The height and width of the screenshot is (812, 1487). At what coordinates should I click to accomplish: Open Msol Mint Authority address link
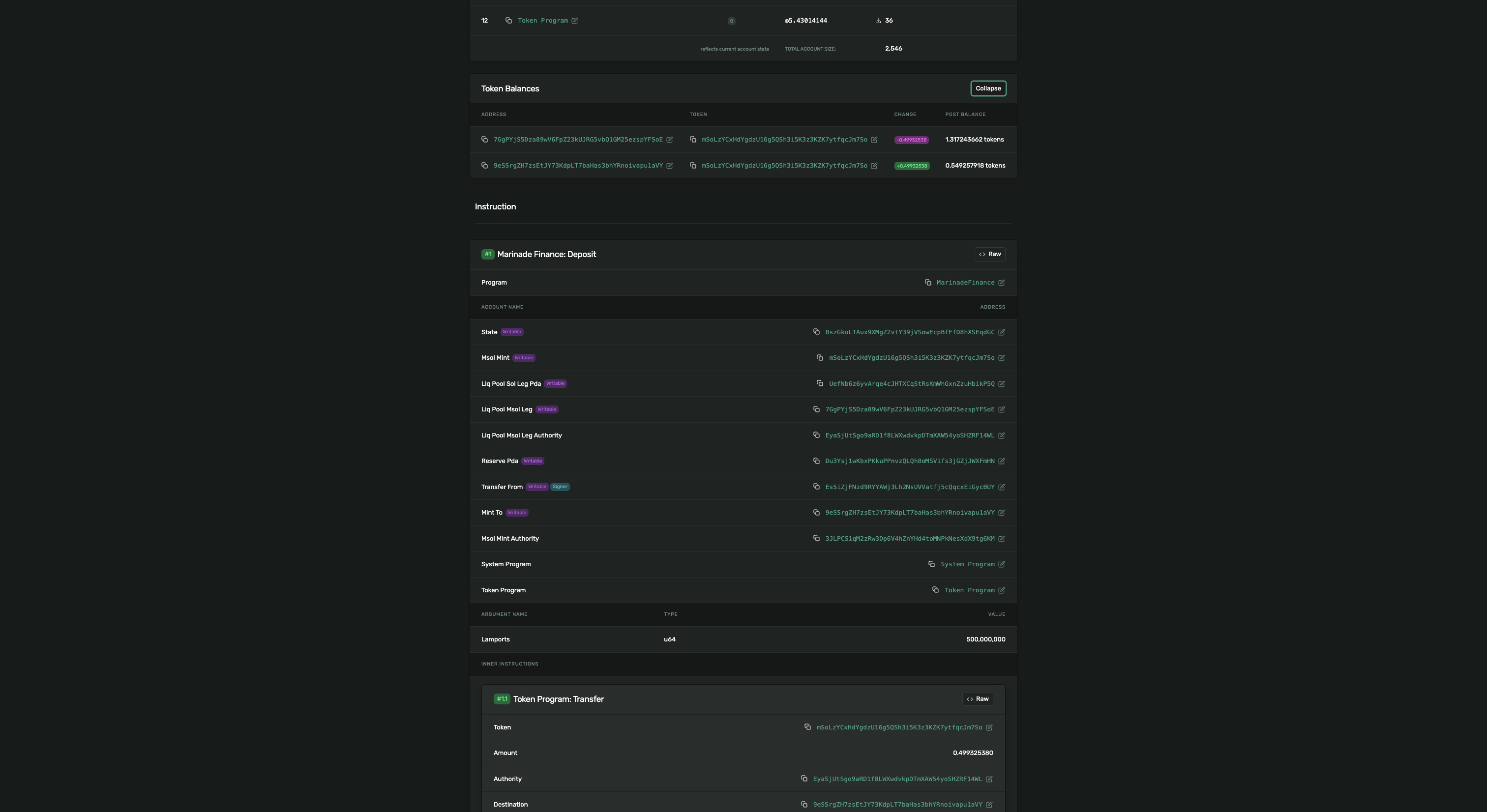click(x=909, y=538)
